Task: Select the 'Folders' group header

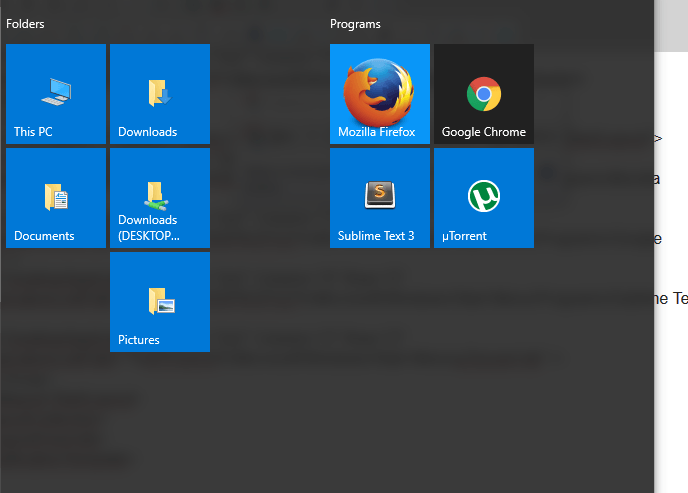Action: [x=25, y=24]
